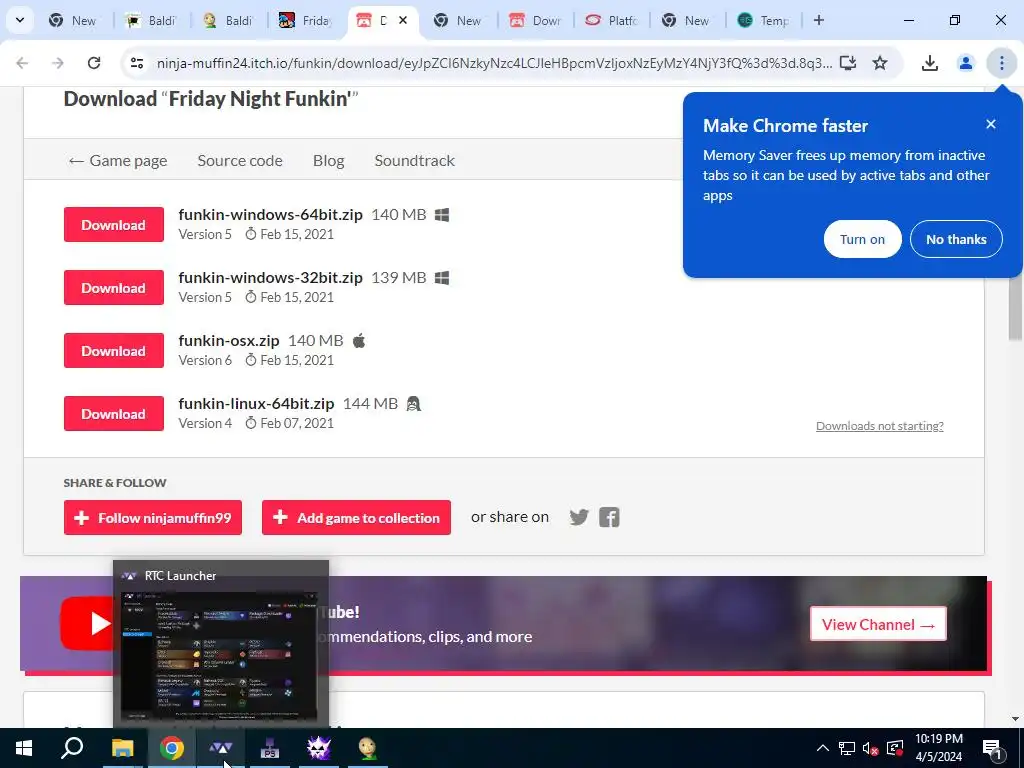Image resolution: width=1024 pixels, height=768 pixels.
Task: Share on Twitter icon
Action: point(579,517)
